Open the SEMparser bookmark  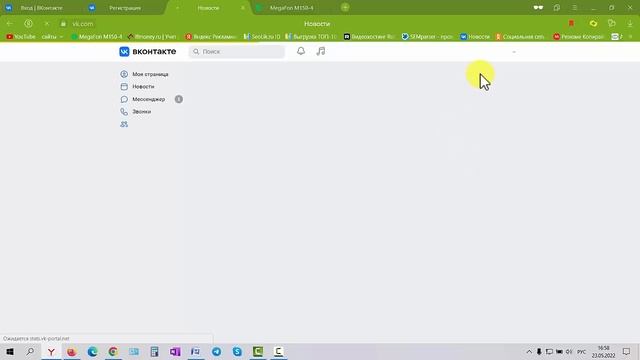[x=427, y=37]
